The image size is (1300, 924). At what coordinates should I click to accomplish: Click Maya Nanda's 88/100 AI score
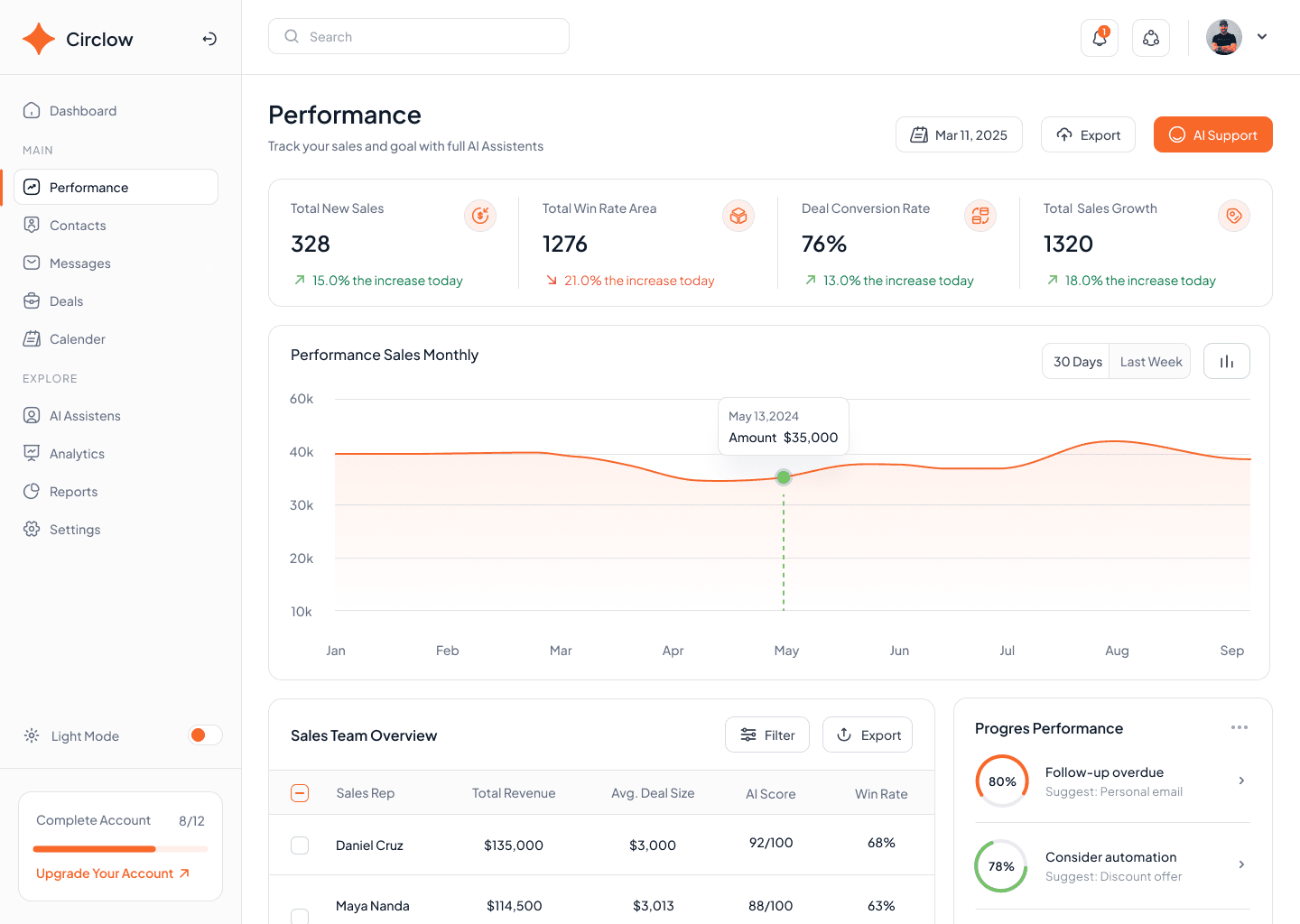770,906
